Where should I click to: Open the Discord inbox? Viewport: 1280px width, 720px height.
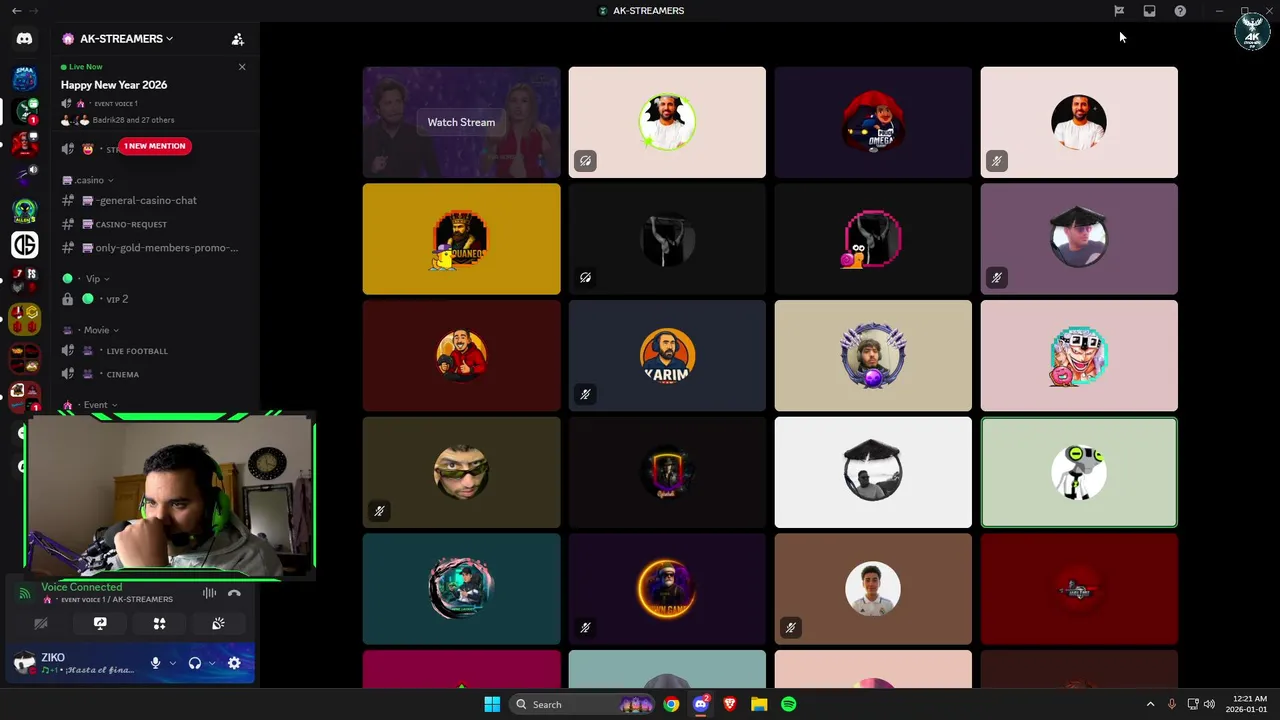click(x=1149, y=11)
